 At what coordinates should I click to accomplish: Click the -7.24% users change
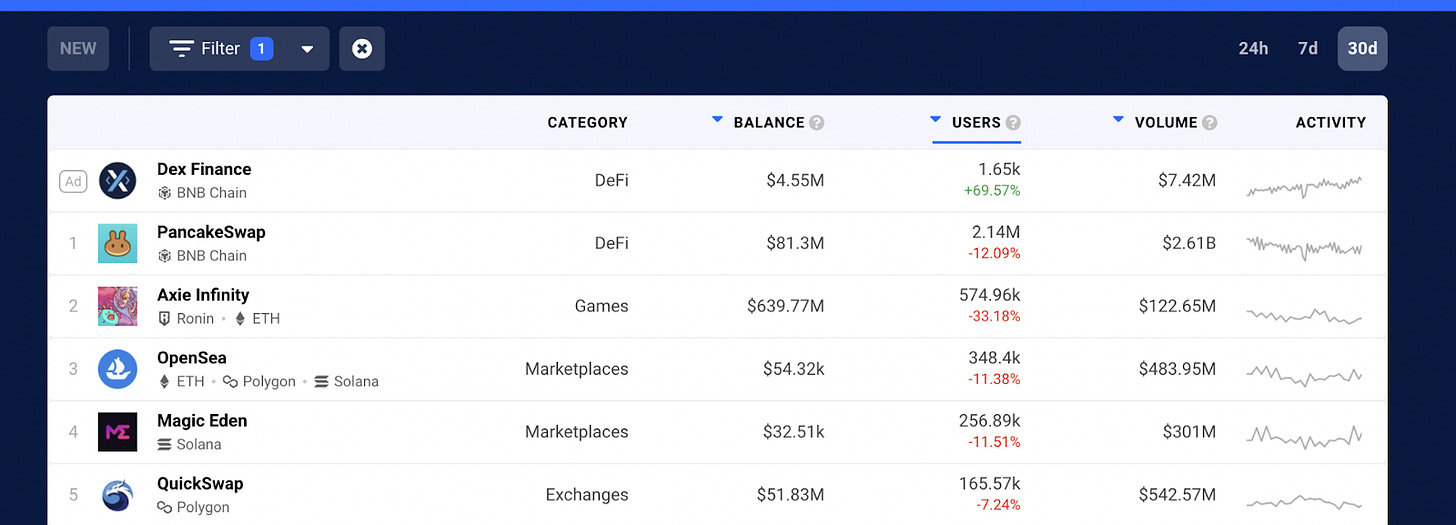[999, 504]
